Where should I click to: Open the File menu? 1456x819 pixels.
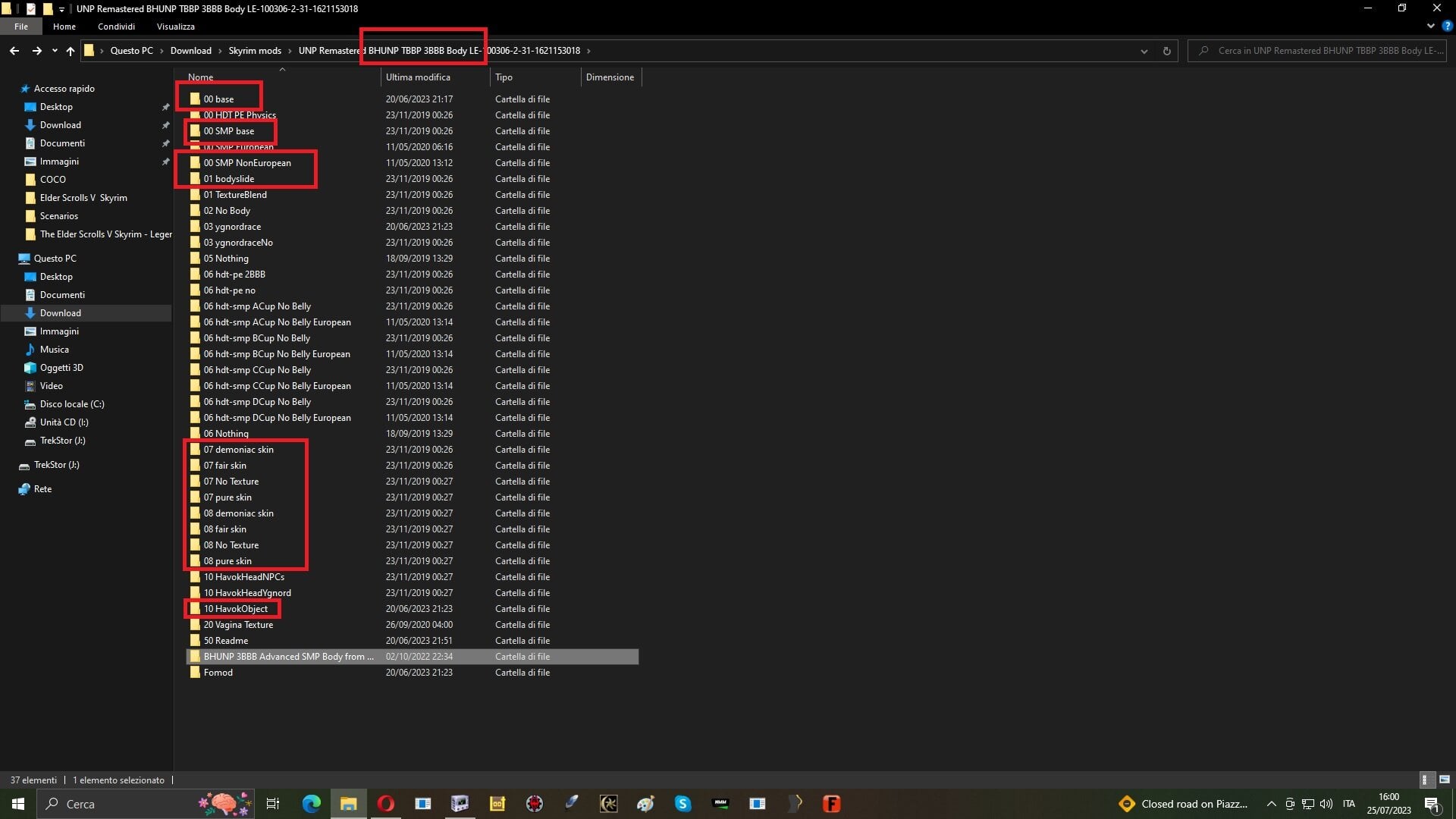pyautogui.click(x=21, y=27)
